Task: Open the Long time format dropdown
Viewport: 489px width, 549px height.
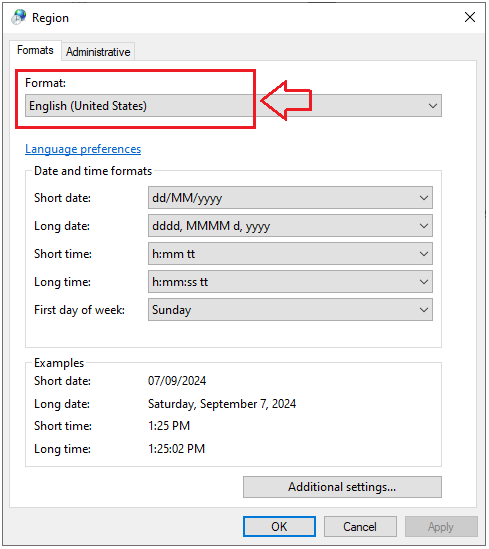Action: [290, 282]
